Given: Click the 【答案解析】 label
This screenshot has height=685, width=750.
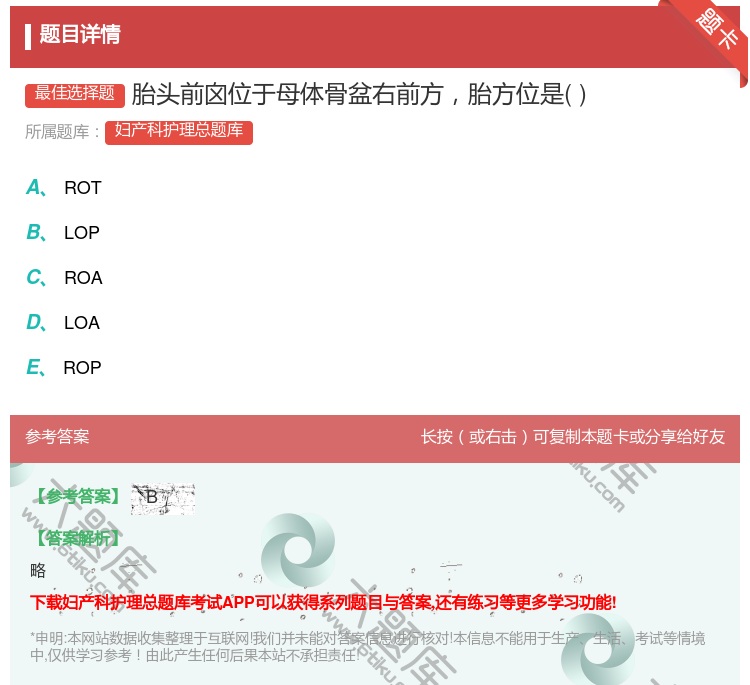Looking at the screenshot, I should [x=78, y=539].
